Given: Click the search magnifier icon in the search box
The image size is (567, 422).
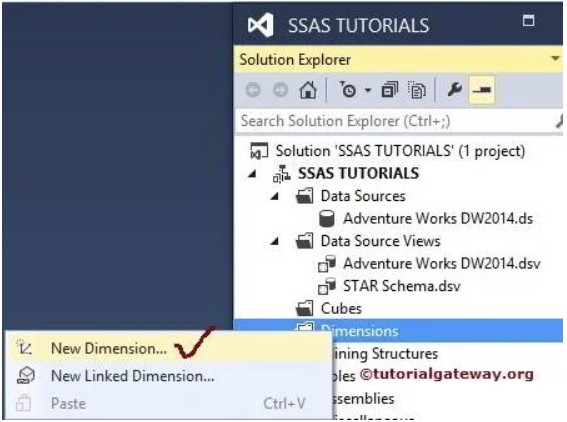Looking at the screenshot, I should coord(559,122).
